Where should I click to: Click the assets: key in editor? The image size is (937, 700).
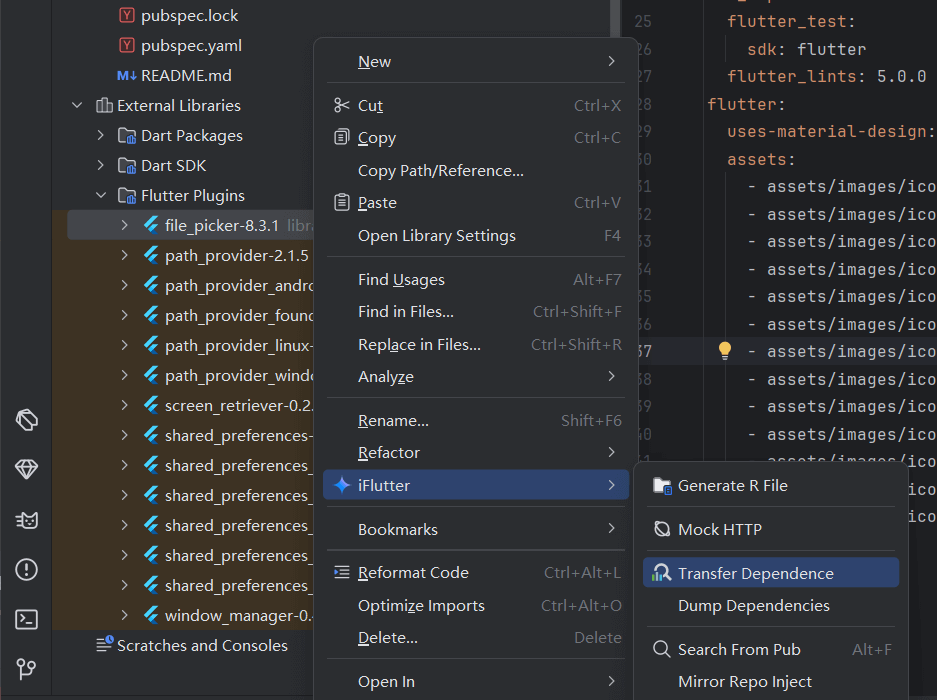click(x=761, y=160)
